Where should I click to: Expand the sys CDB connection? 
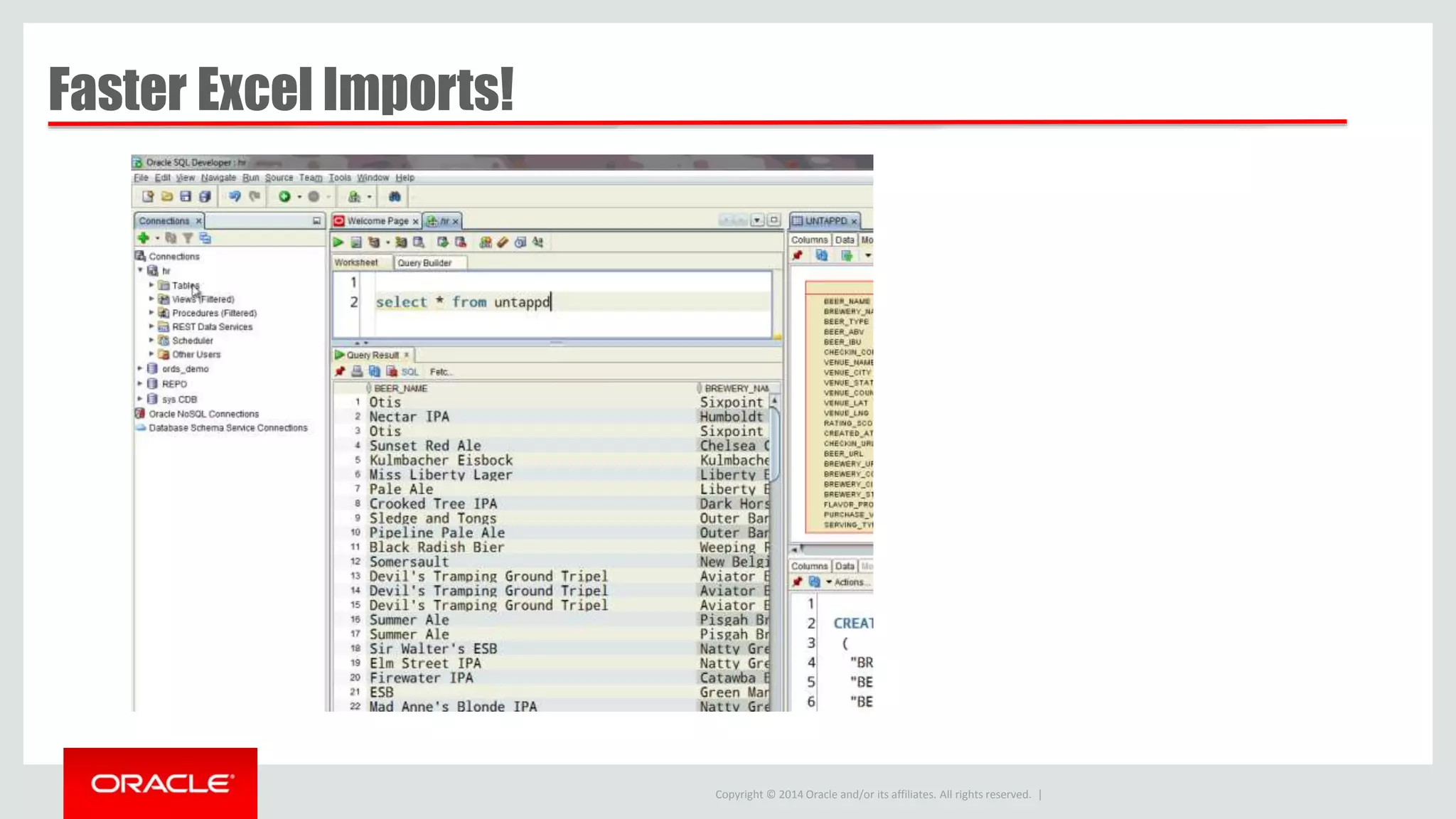[140, 399]
